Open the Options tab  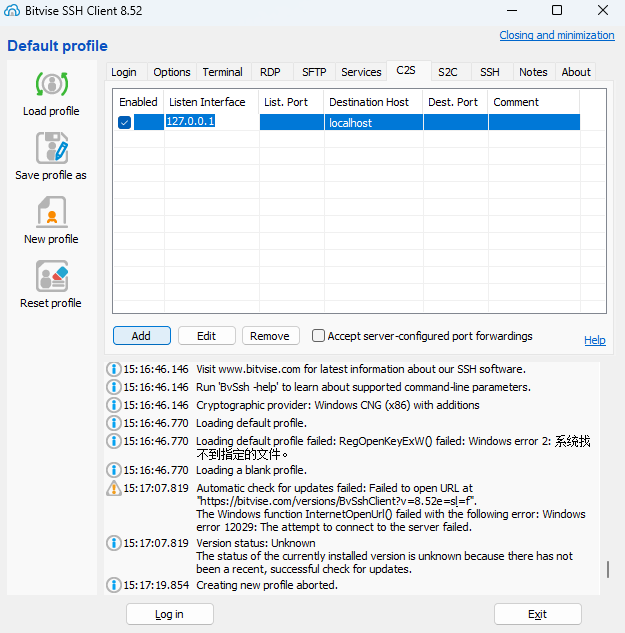[172, 72]
